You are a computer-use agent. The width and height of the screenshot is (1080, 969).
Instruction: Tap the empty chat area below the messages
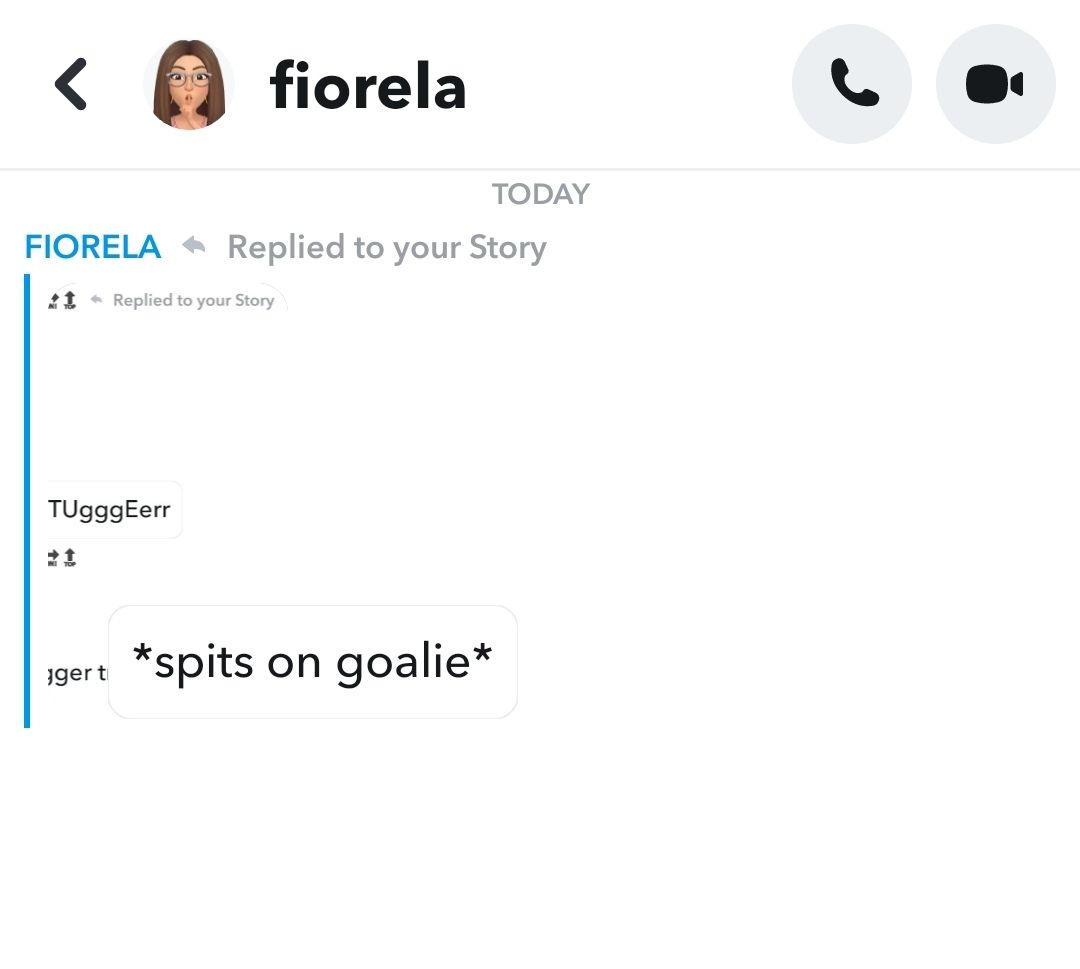[540, 850]
